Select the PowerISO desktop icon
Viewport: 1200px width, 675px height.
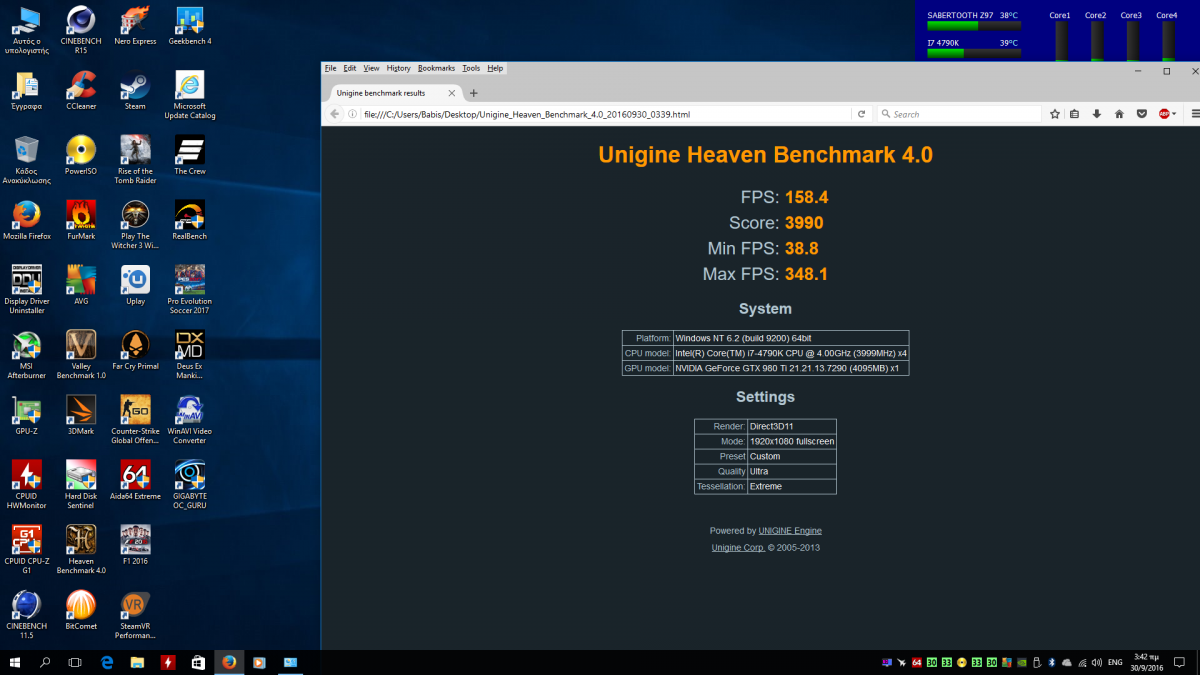[81, 155]
